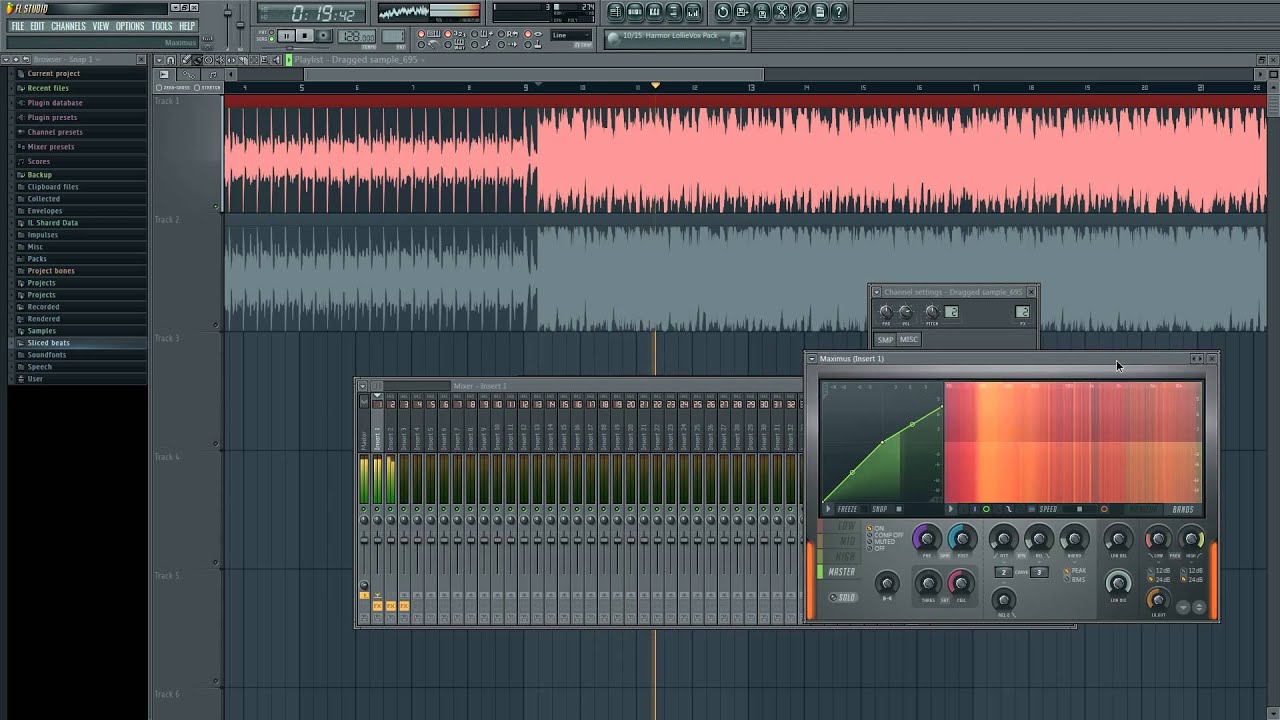Image resolution: width=1280 pixels, height=720 pixels.
Task: Select the playlist mute tool
Action: 220,60
